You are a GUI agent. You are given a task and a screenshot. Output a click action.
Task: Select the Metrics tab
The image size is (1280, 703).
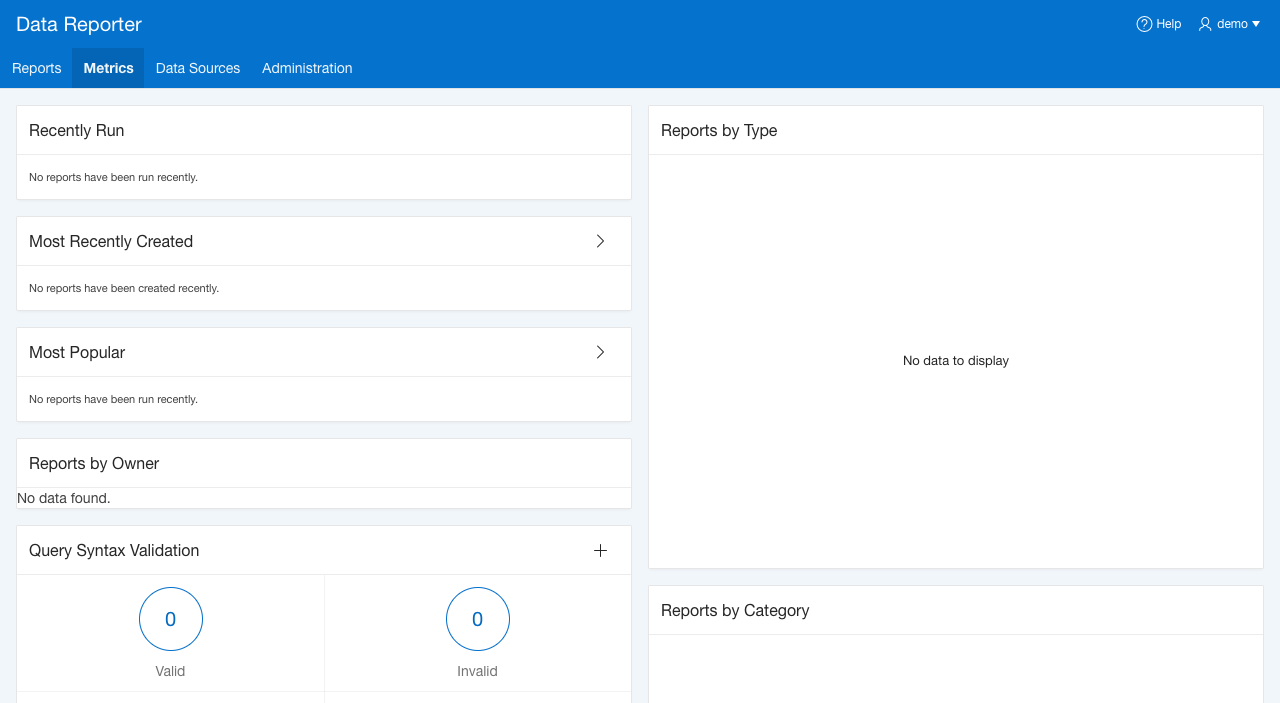coord(108,68)
